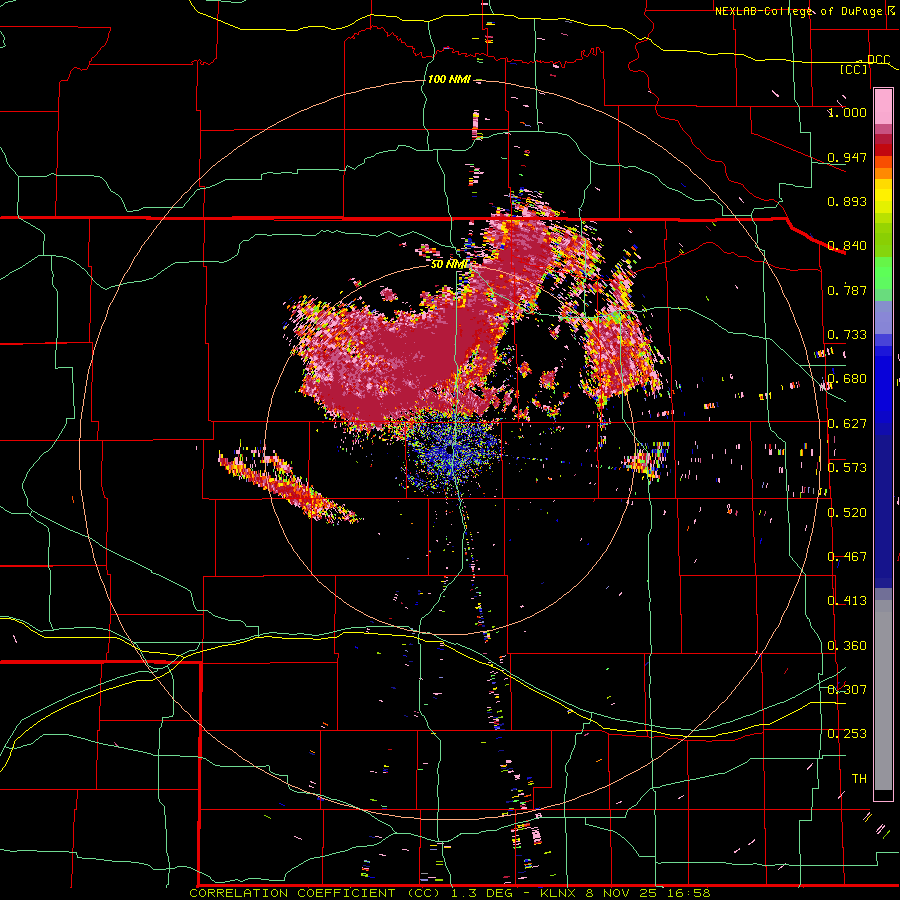The image size is (900, 900).
Task: Click the pink top segment of color bar
Action: pos(883,106)
